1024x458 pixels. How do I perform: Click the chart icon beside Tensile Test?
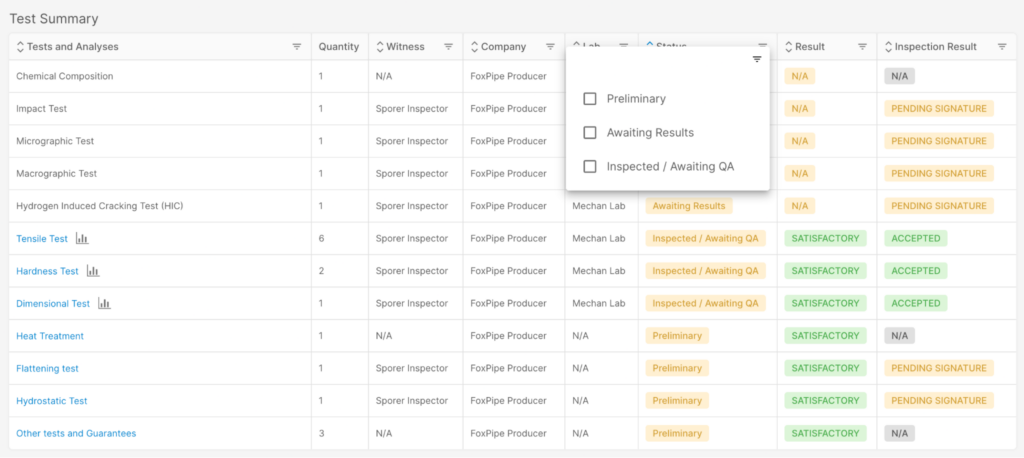(x=82, y=238)
